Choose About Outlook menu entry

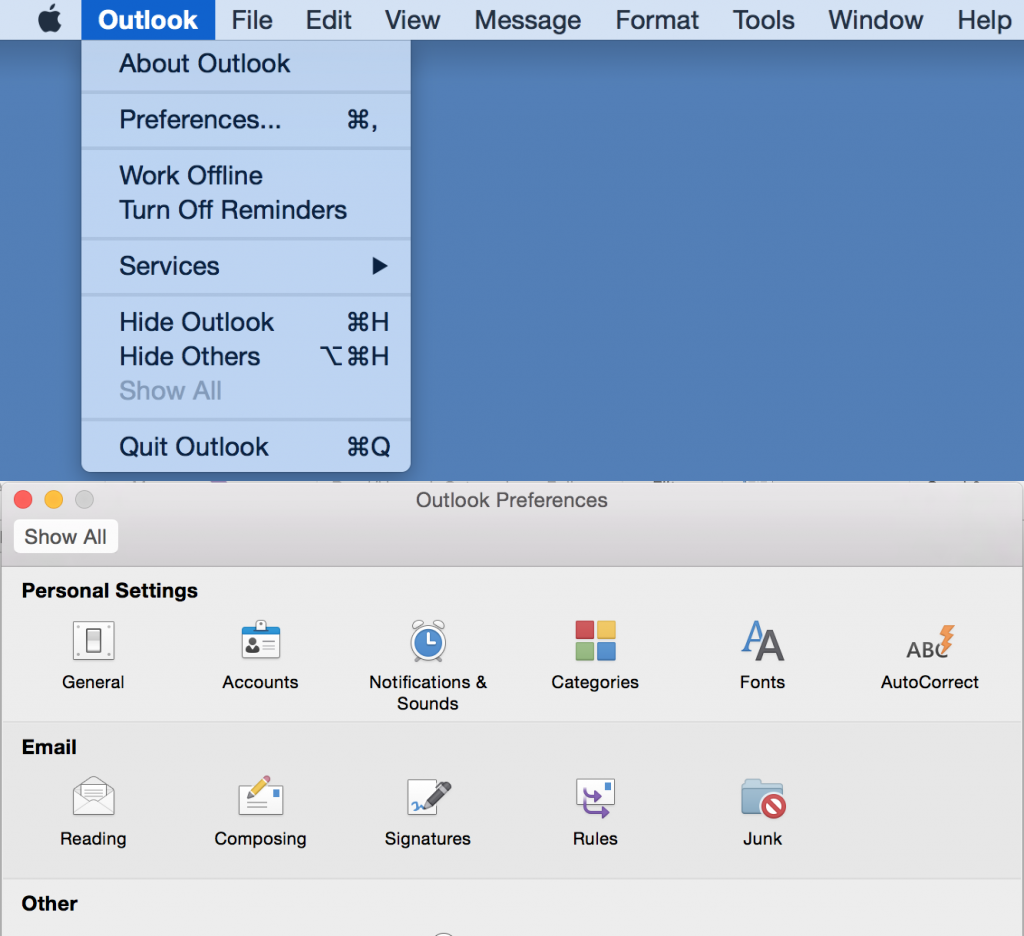(x=246, y=63)
